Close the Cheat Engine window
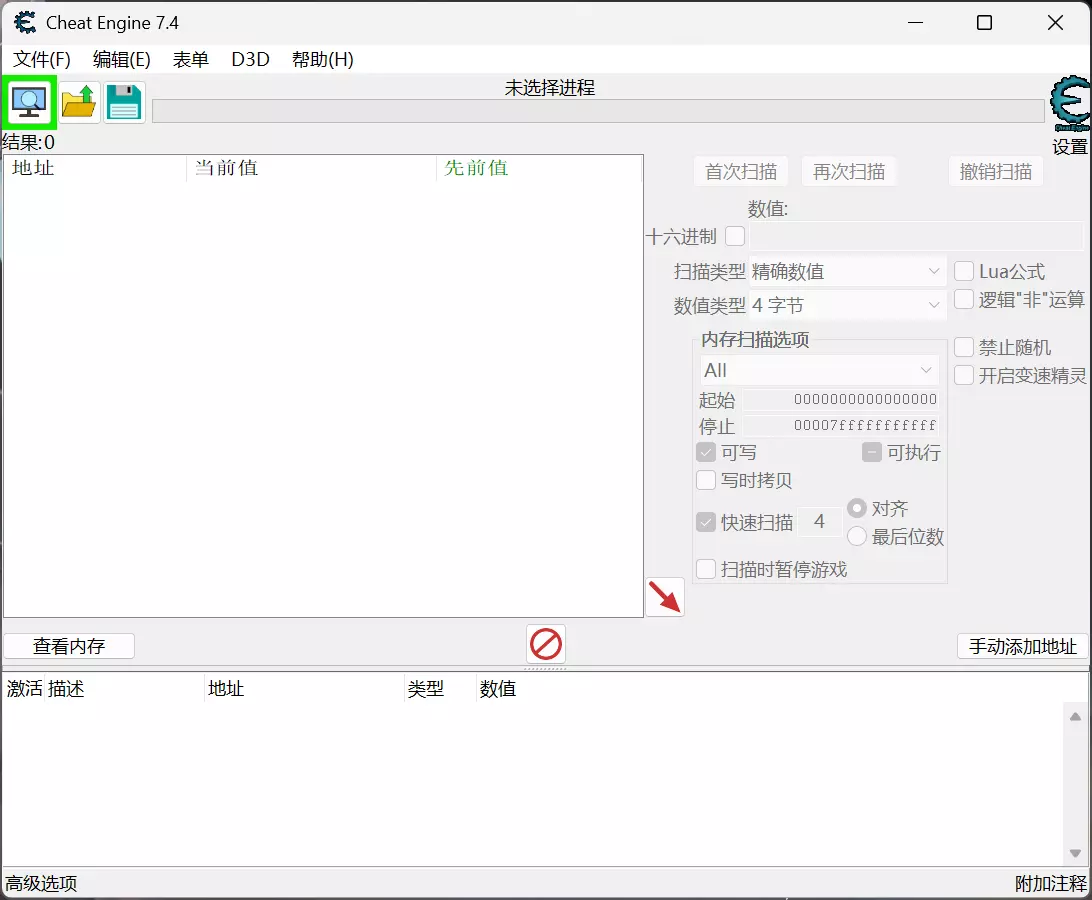1092x900 pixels. (1056, 23)
